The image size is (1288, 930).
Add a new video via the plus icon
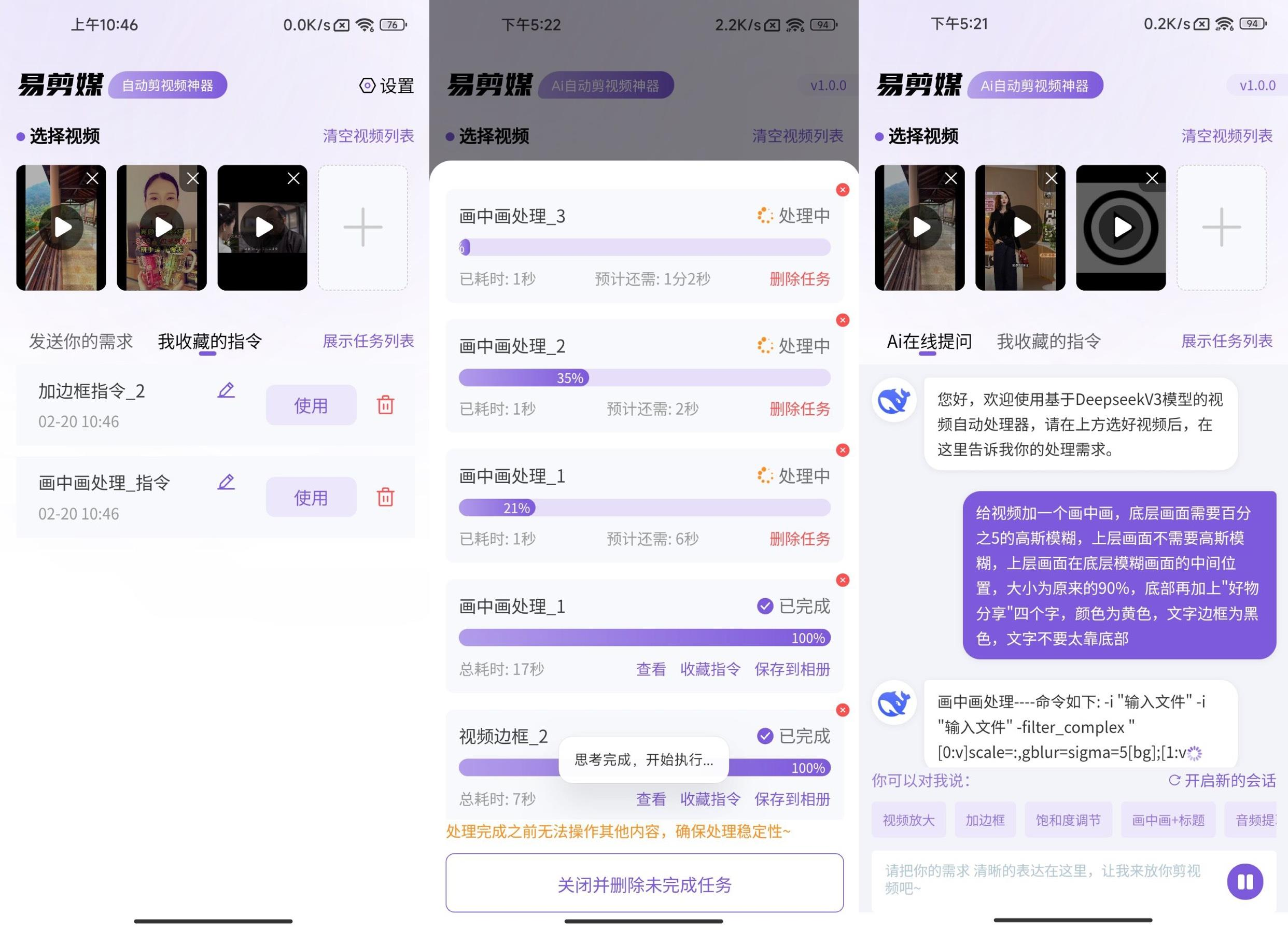pos(362,227)
